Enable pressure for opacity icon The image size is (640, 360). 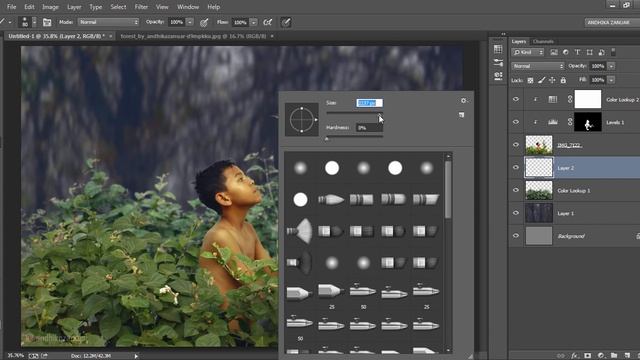[x=204, y=22]
